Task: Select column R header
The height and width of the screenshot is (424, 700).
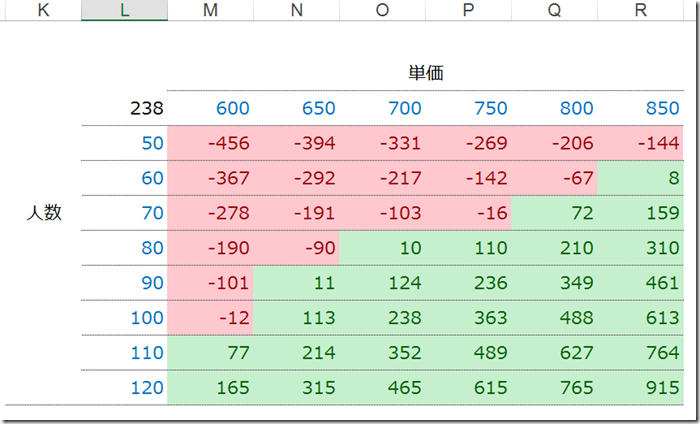Action: click(x=640, y=10)
